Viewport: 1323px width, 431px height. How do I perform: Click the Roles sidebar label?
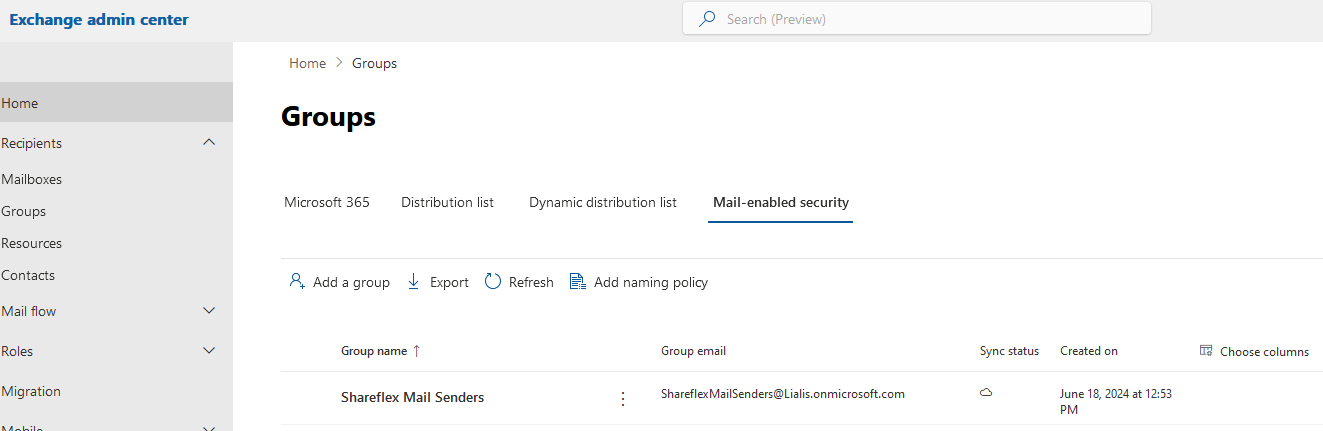[17, 351]
